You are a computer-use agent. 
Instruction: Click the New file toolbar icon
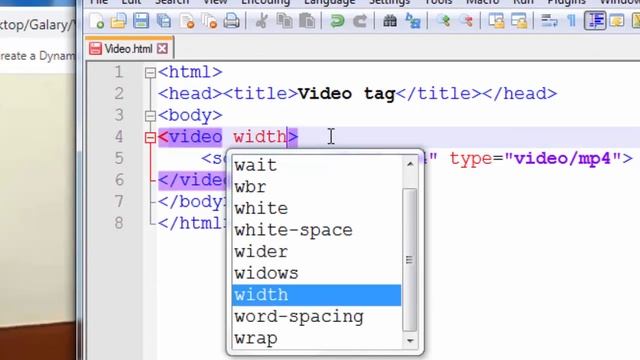(x=97, y=20)
